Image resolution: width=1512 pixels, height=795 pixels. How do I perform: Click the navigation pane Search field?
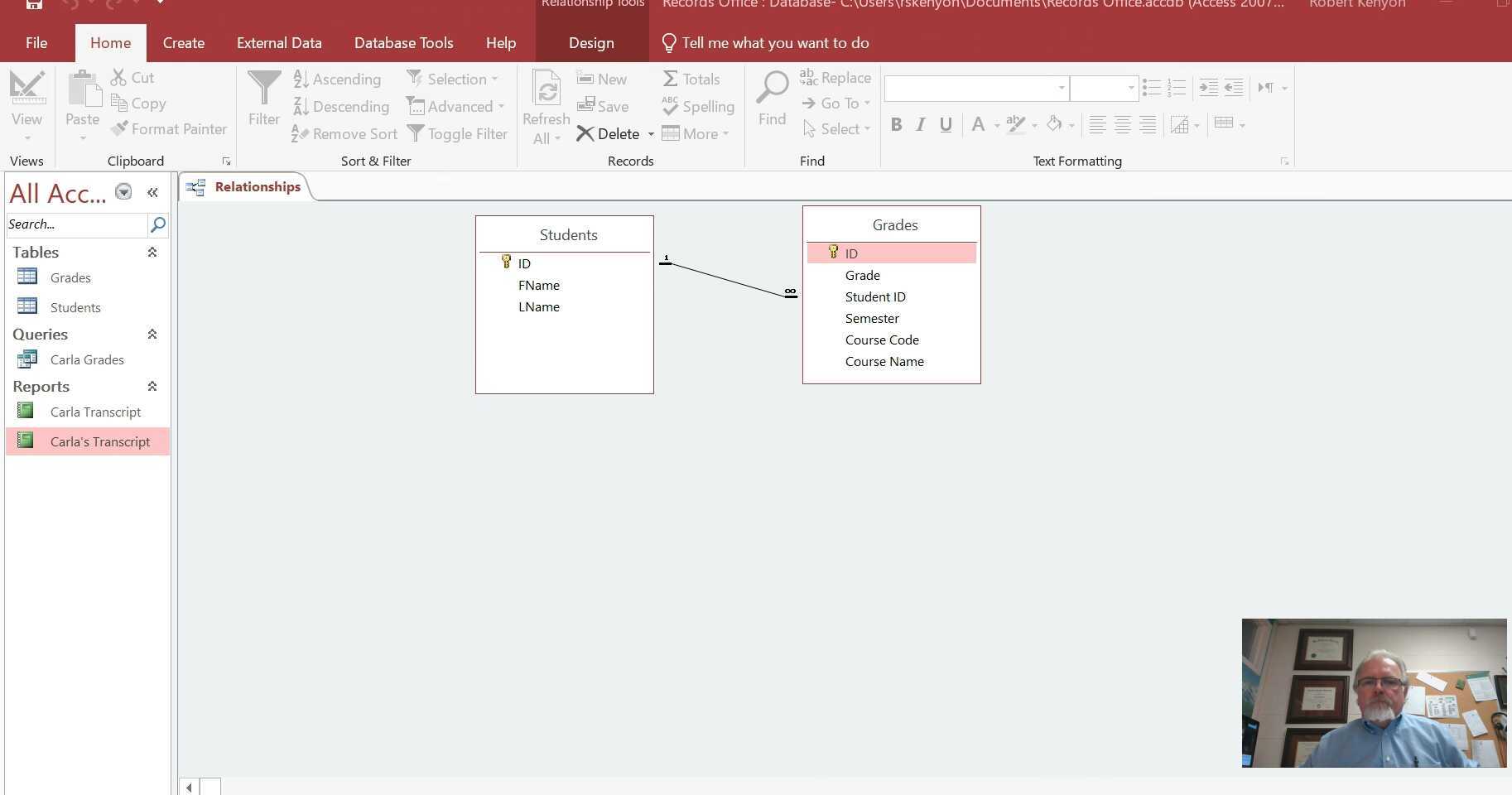click(76, 224)
